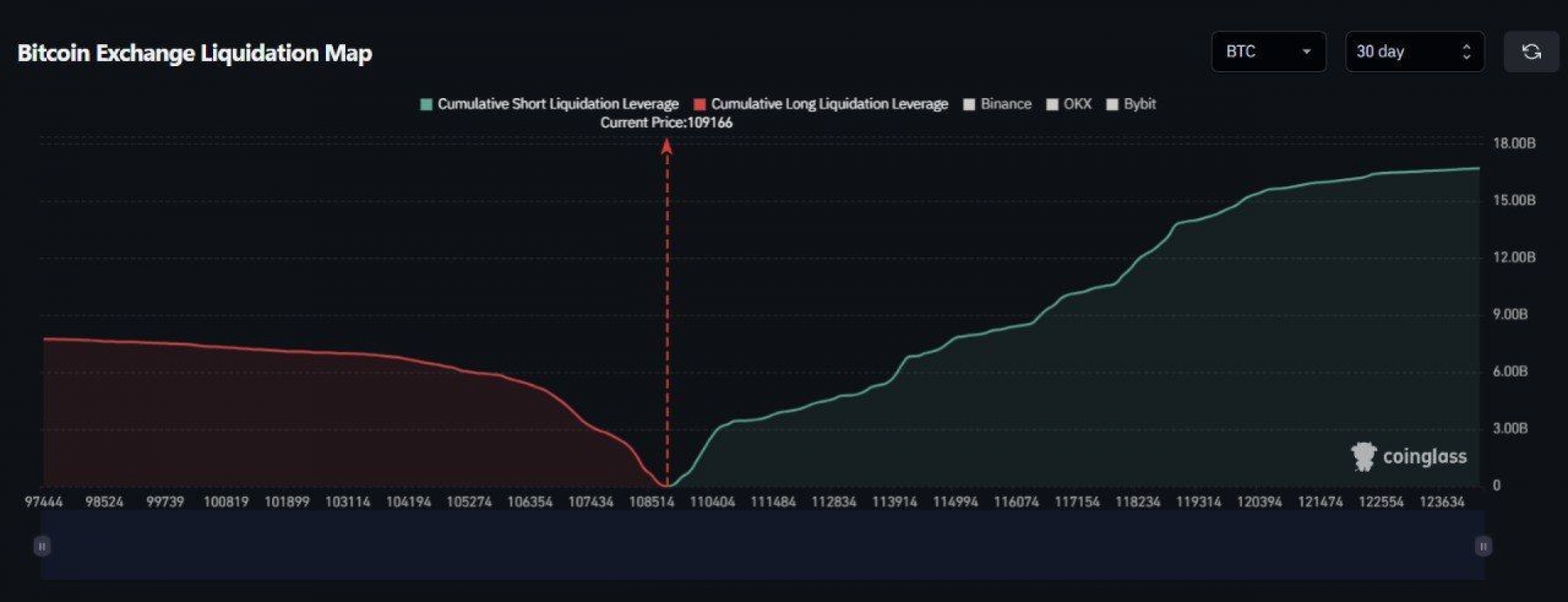Open the BTC coin dropdown

coord(1268,52)
